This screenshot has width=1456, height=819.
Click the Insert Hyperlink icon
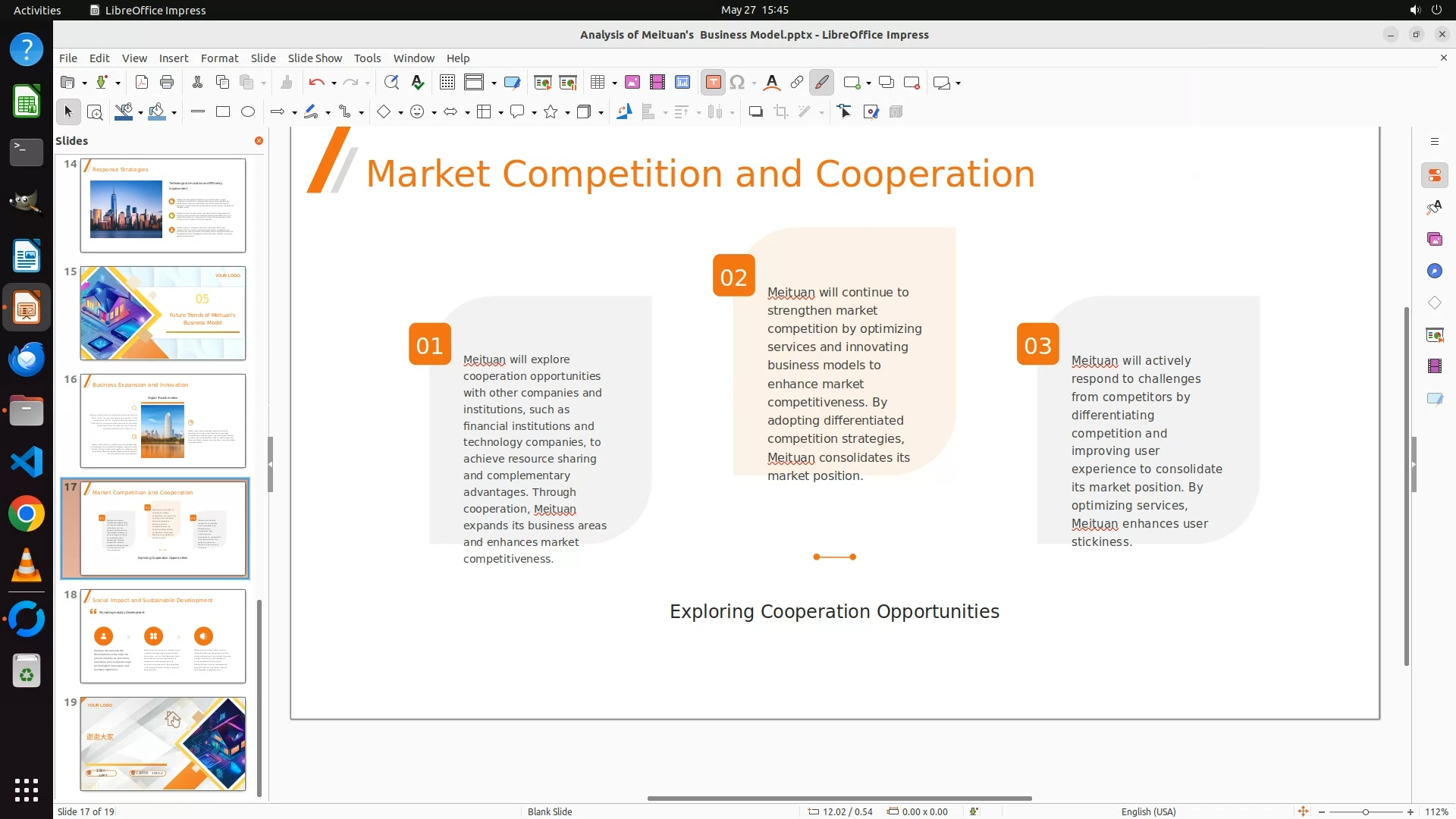click(x=797, y=83)
